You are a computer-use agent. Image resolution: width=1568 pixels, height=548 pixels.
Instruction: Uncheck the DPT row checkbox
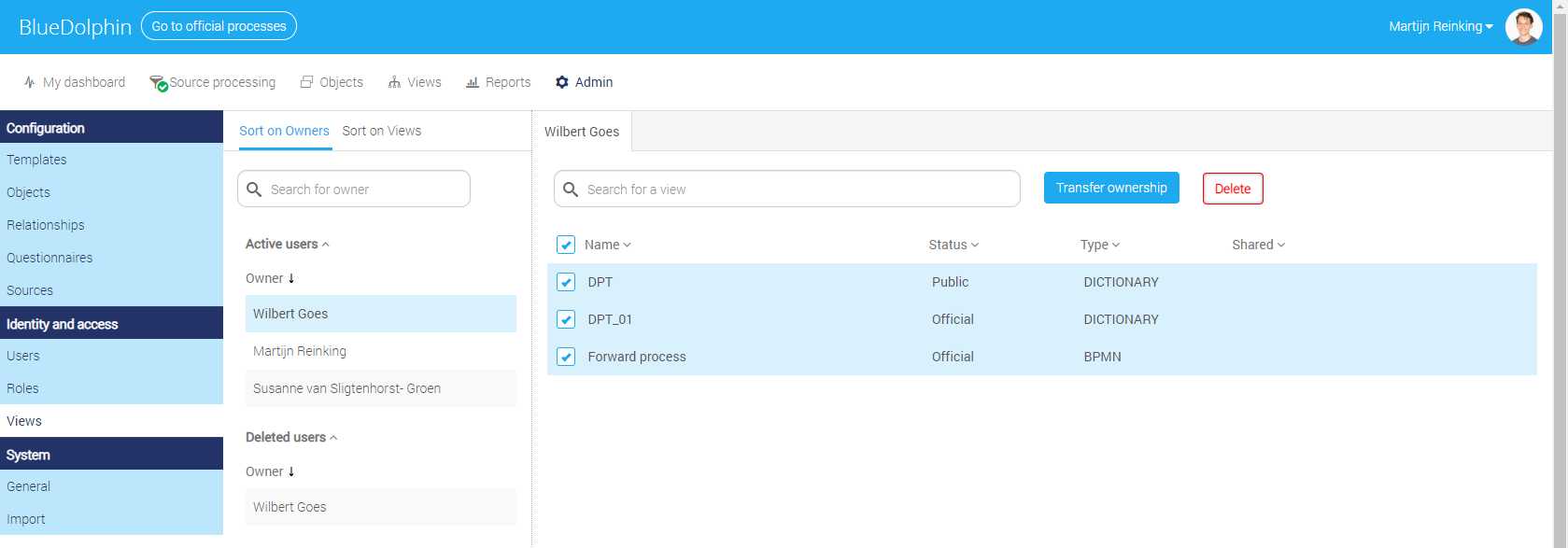pos(566,282)
